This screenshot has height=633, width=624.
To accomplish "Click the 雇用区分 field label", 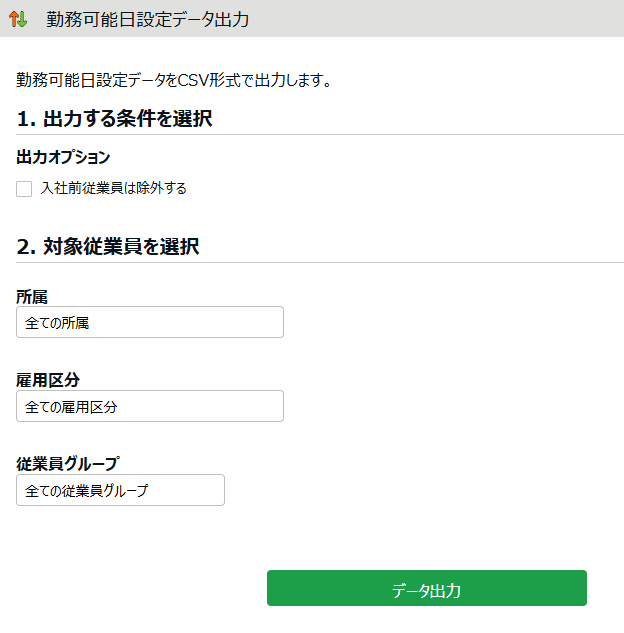I will coord(48,380).
